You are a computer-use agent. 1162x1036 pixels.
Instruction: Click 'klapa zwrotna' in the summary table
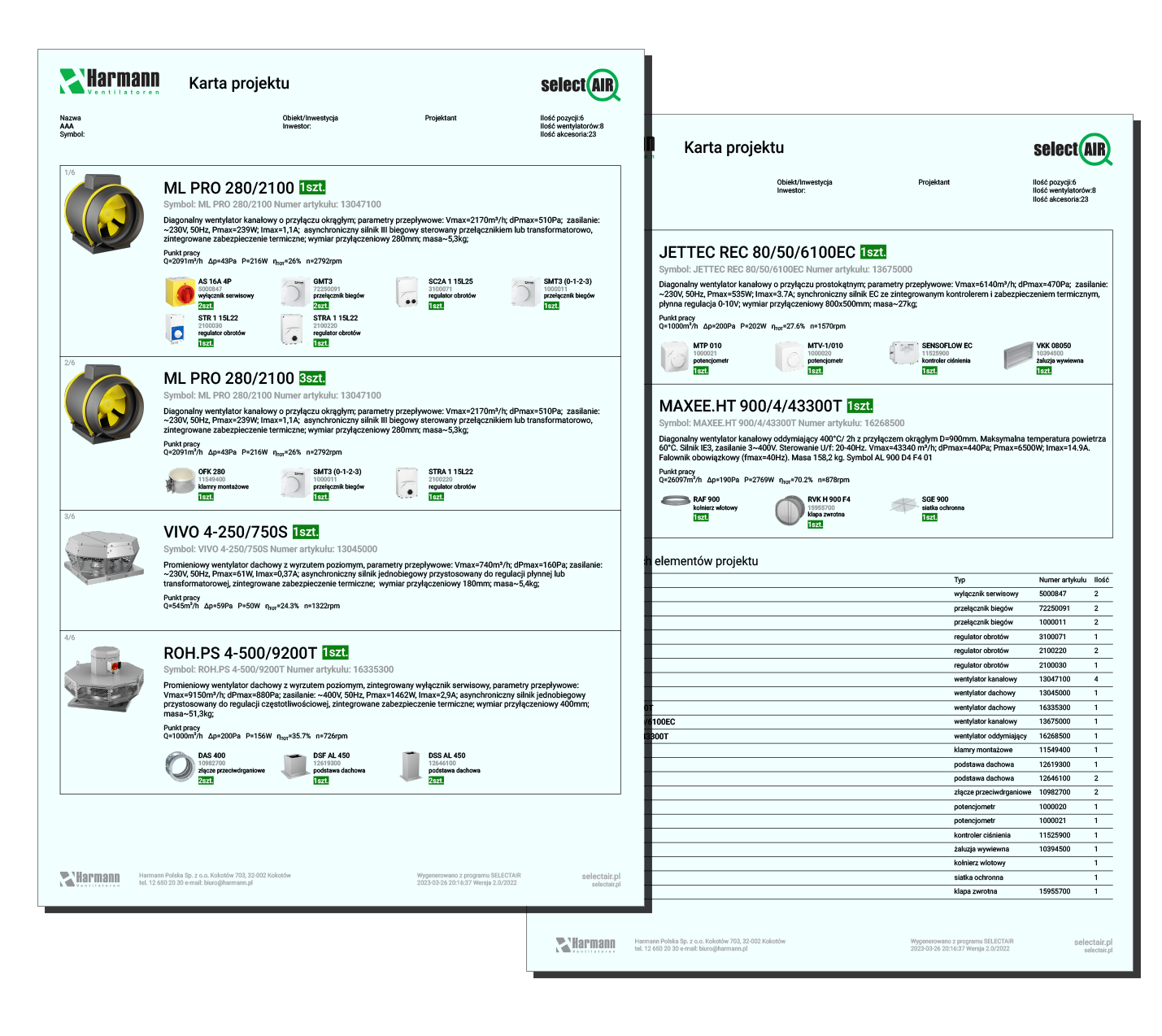(976, 891)
